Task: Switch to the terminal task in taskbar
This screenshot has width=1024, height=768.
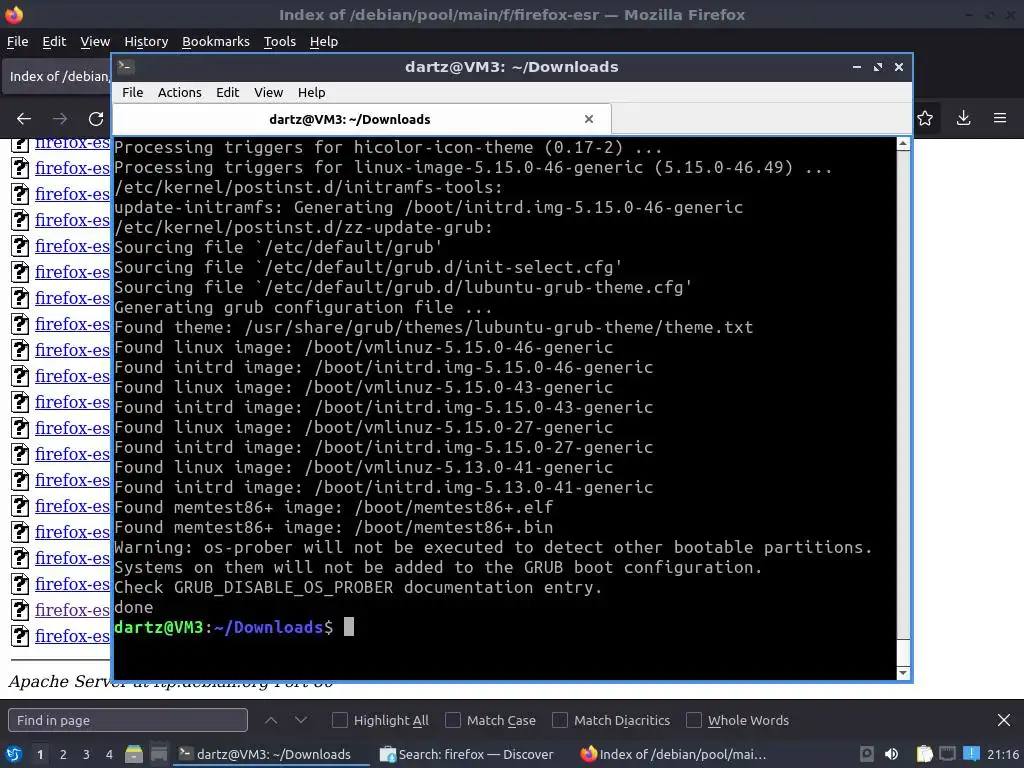Action: (271, 754)
